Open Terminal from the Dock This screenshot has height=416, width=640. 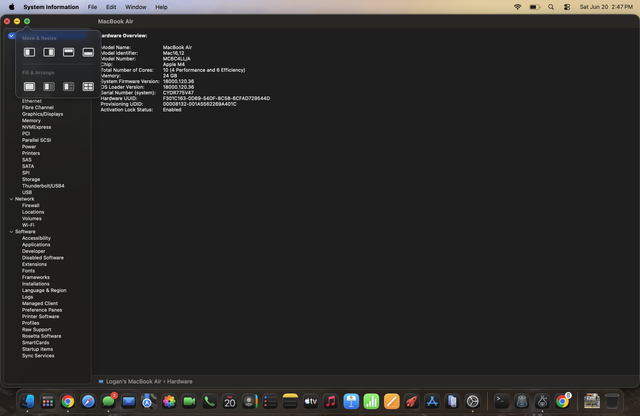pos(501,402)
